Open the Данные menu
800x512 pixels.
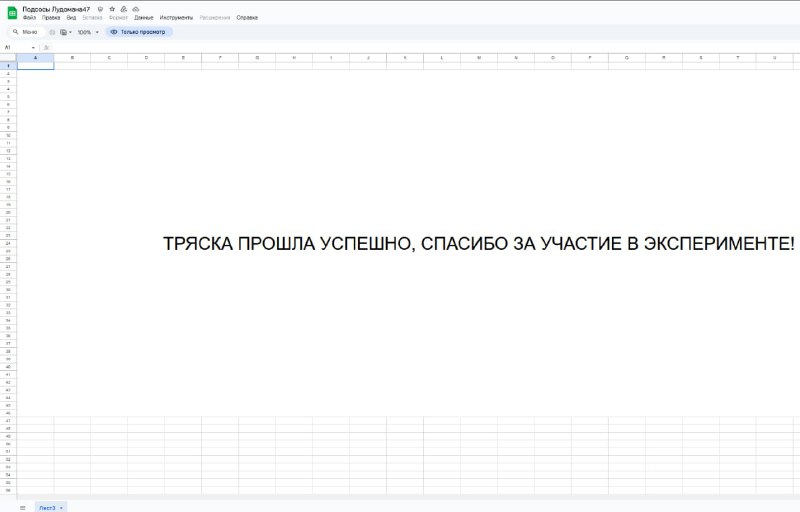tap(143, 18)
